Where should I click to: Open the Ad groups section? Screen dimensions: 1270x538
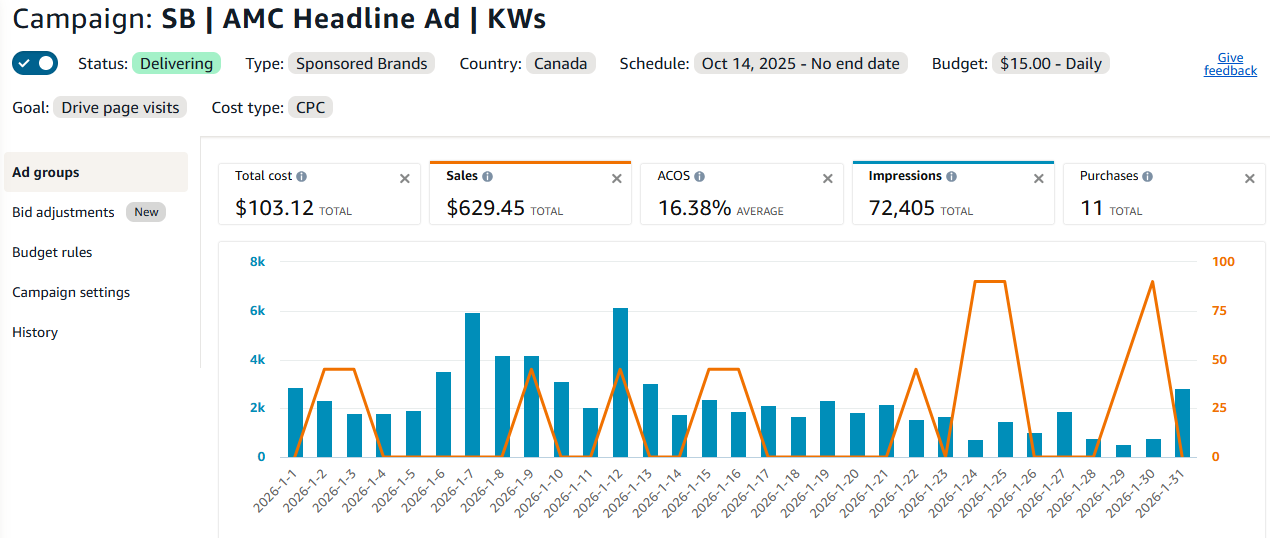[96, 172]
